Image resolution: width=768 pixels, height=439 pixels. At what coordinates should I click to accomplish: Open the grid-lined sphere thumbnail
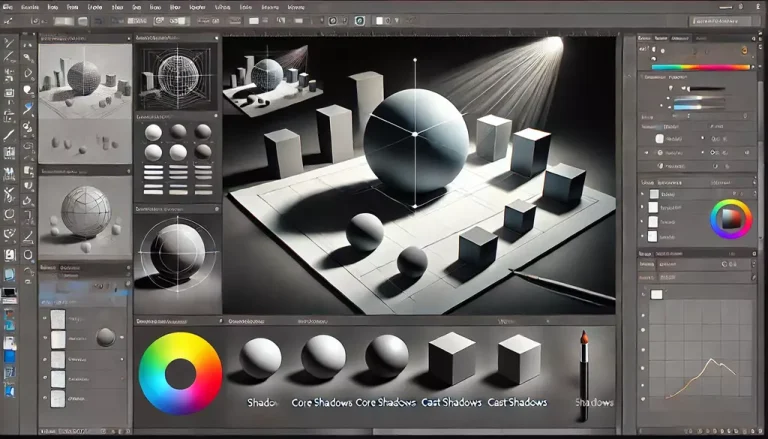[x=85, y=217]
